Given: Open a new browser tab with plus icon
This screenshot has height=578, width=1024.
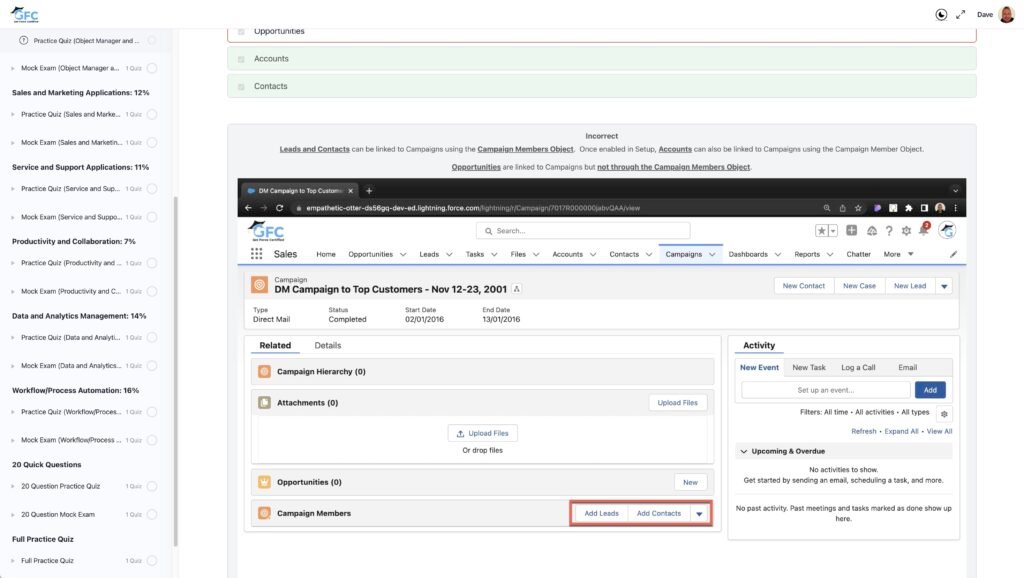Looking at the screenshot, I should tap(369, 191).
